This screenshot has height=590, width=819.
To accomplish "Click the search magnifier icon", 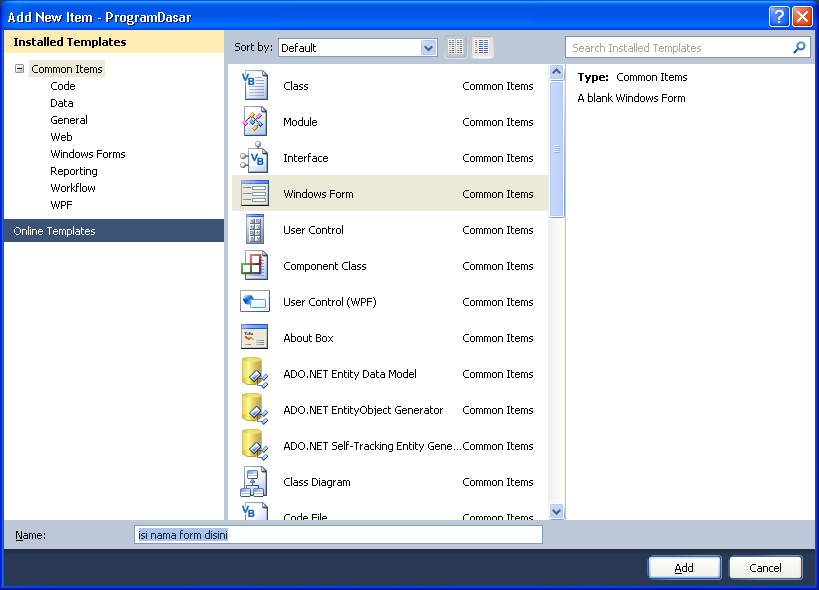I will pyautogui.click(x=799, y=48).
